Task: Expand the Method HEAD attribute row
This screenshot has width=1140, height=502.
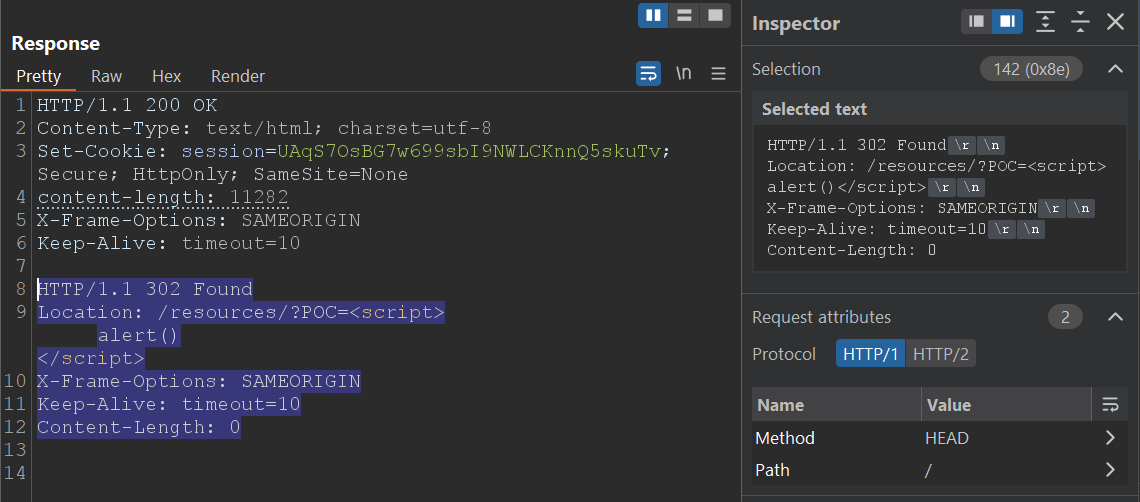Action: (x=1109, y=438)
